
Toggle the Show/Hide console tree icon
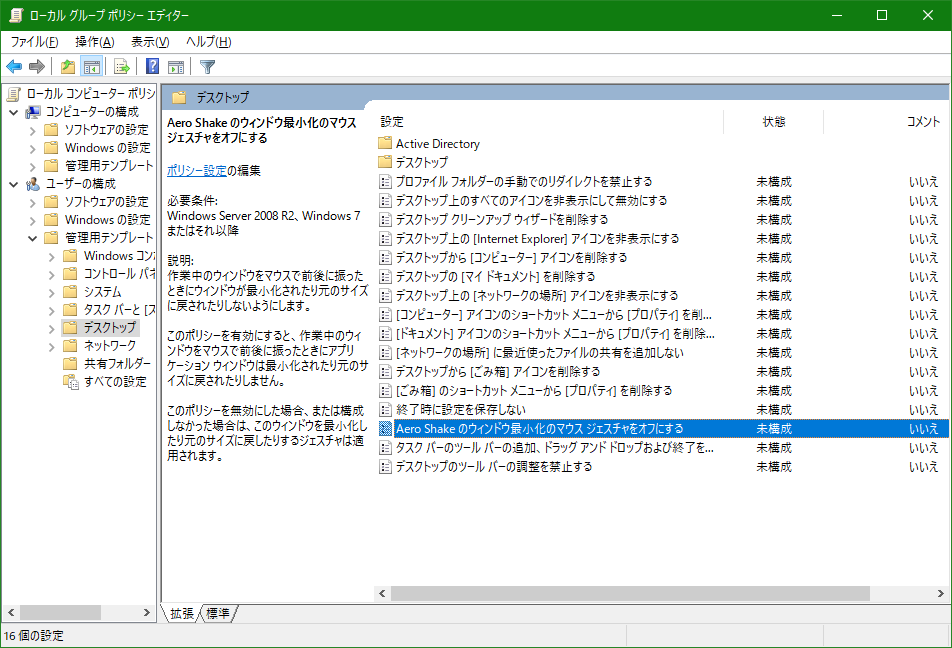pyautogui.click(x=92, y=66)
